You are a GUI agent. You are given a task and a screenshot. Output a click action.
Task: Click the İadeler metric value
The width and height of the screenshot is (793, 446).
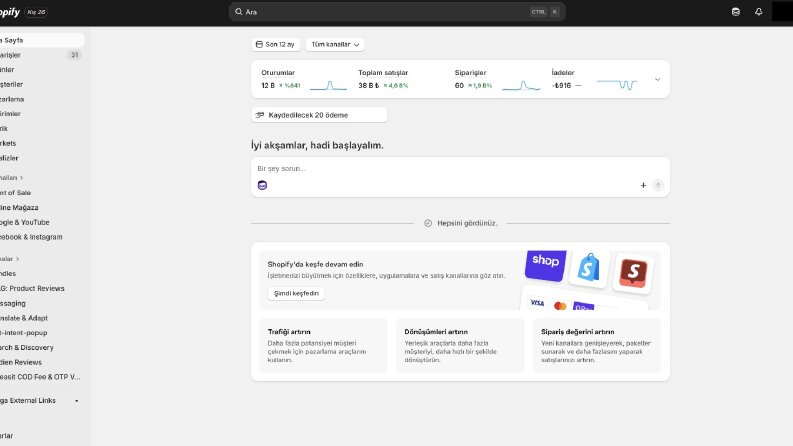tap(561, 85)
